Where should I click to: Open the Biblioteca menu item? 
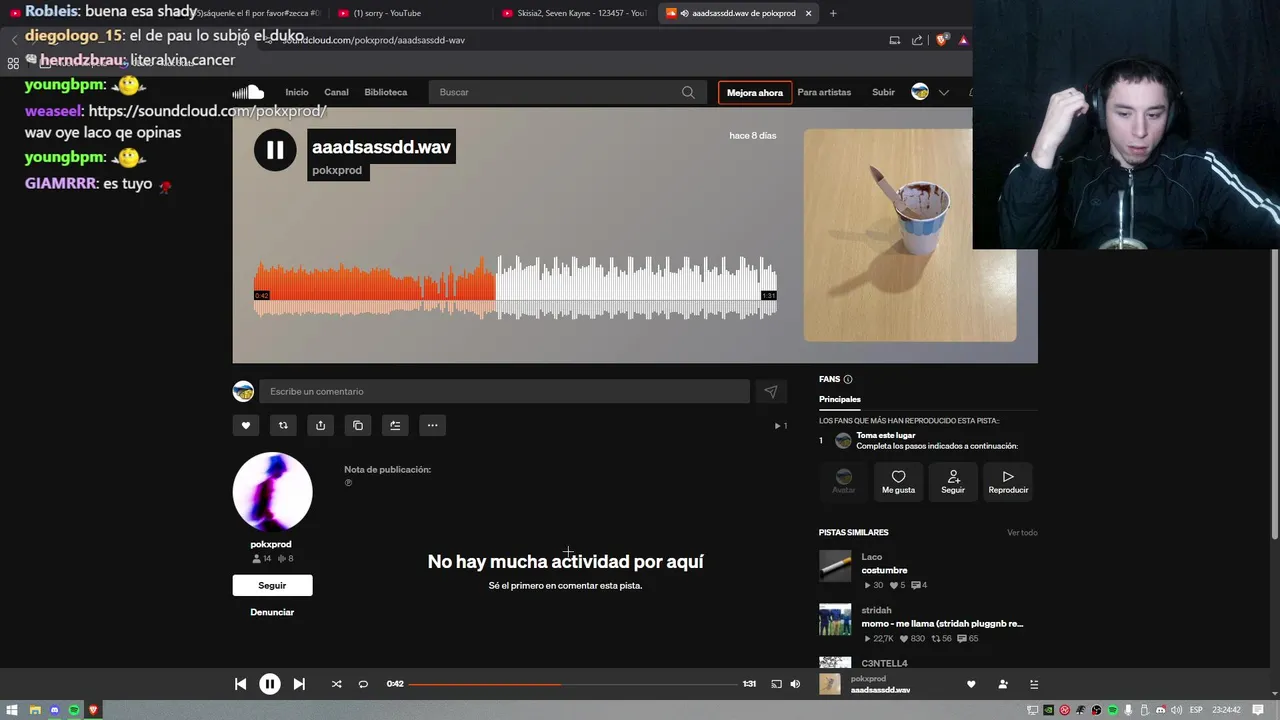(x=385, y=92)
